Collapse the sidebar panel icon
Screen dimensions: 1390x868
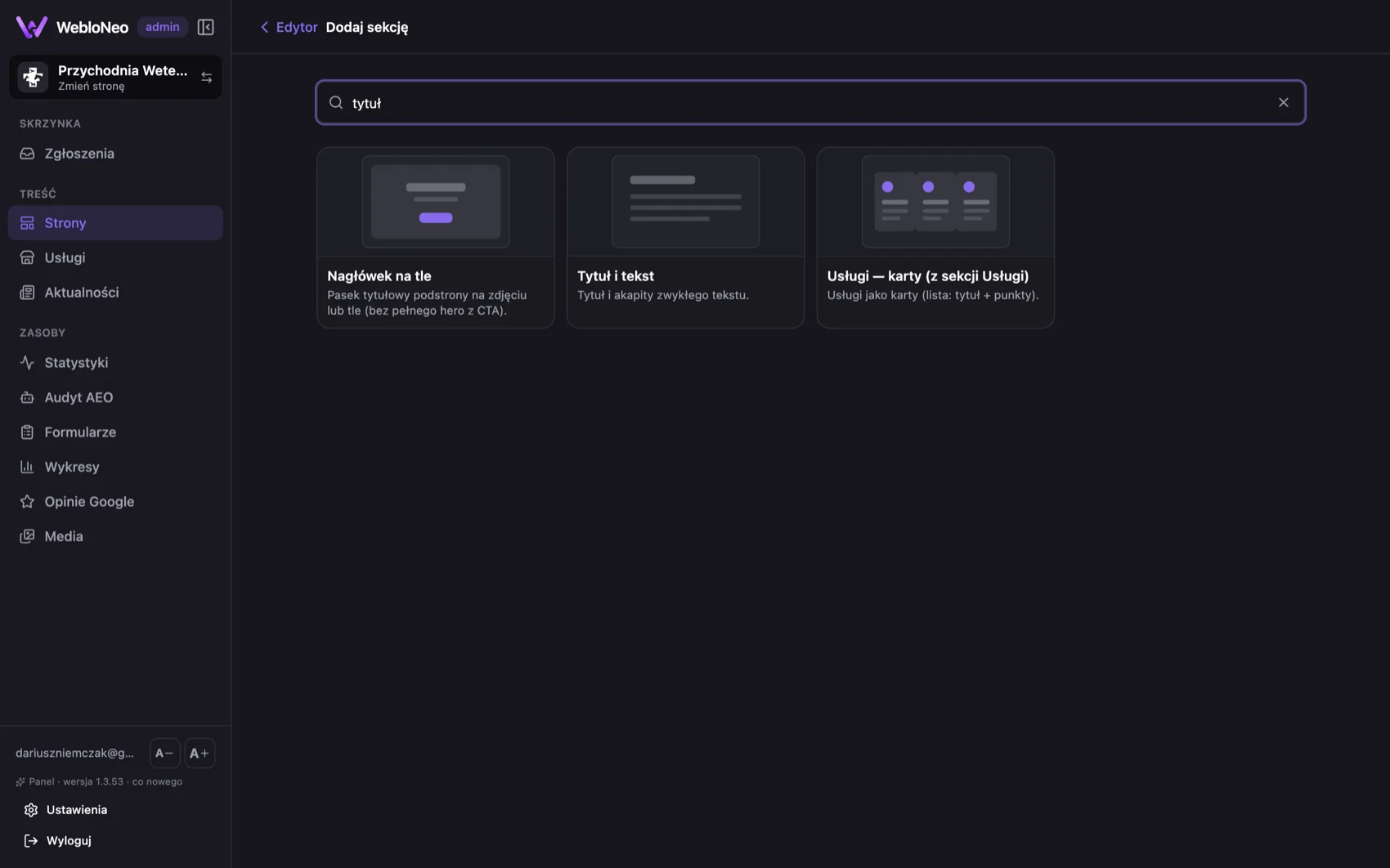pos(205,27)
